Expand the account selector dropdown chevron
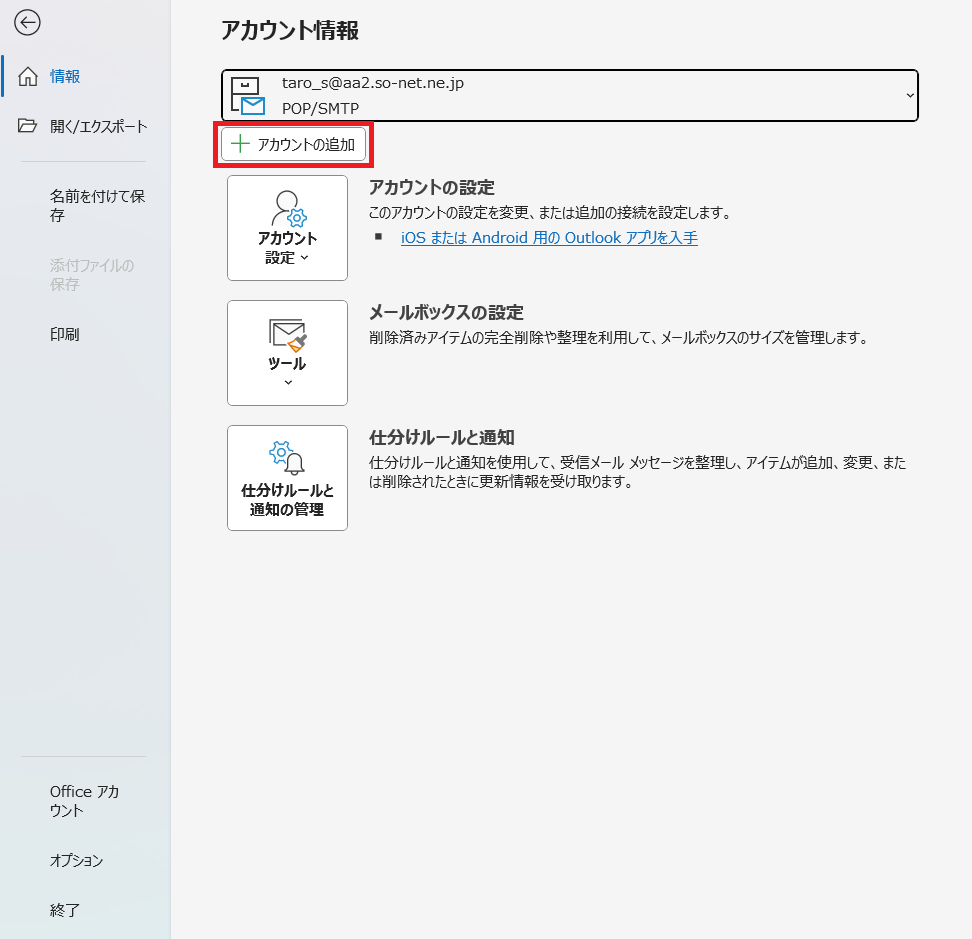972x939 pixels. [x=909, y=95]
